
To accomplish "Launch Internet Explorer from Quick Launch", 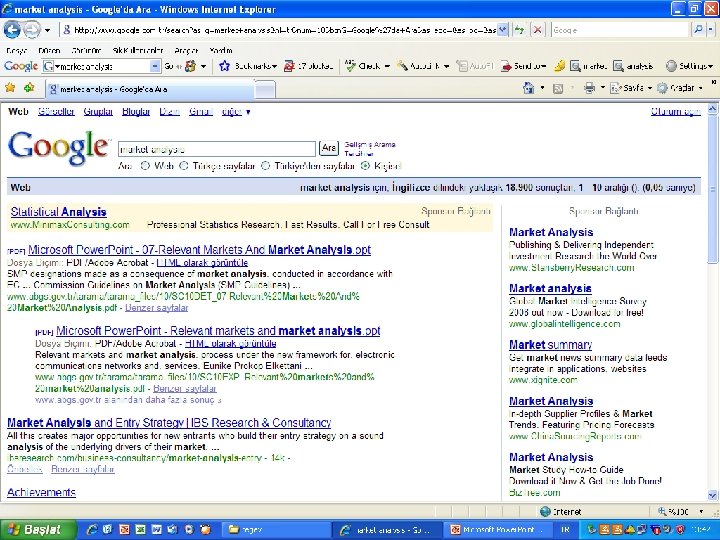I will pyautogui.click(x=92, y=529).
